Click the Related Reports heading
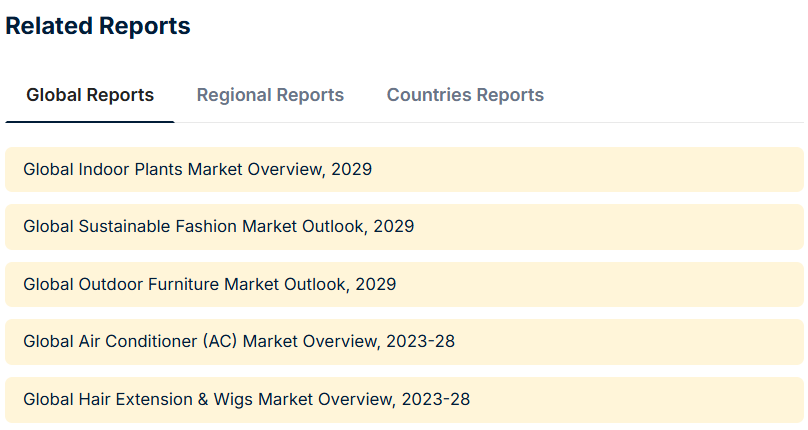This screenshot has width=808, height=430. [x=98, y=27]
